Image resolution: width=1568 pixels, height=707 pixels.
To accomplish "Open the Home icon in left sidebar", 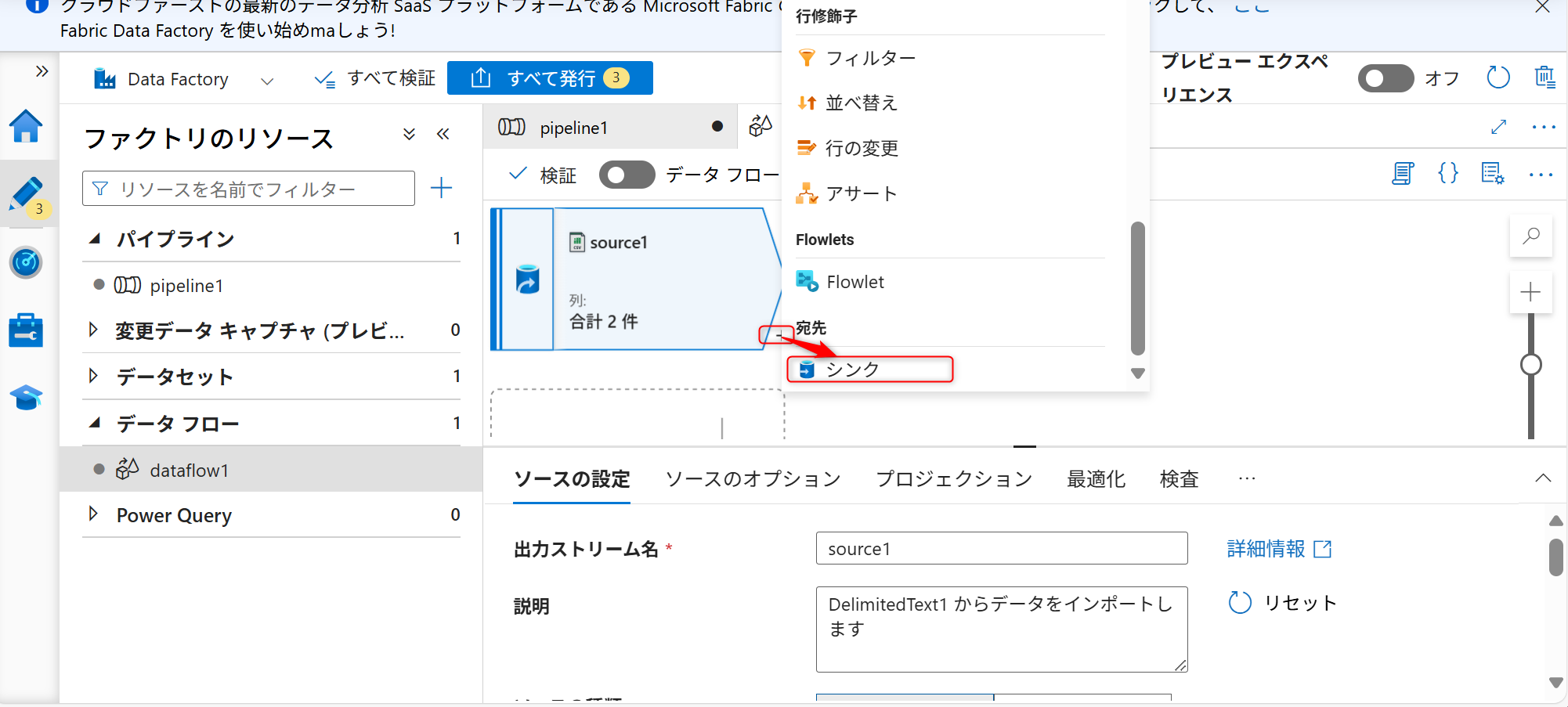I will [x=27, y=127].
